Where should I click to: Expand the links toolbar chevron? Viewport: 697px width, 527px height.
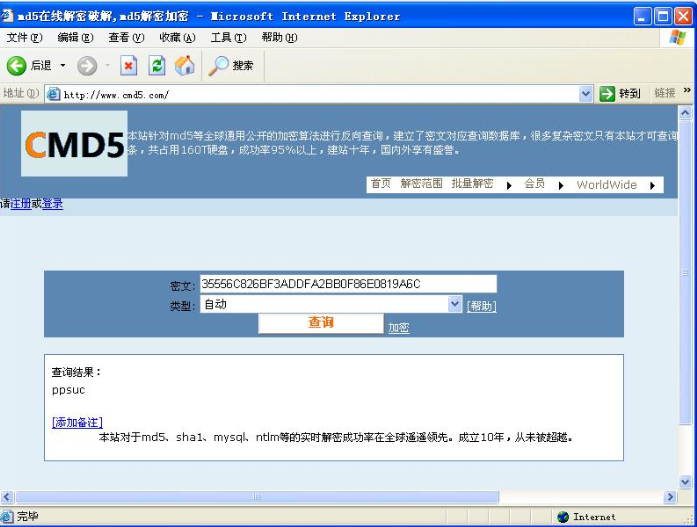(x=687, y=90)
